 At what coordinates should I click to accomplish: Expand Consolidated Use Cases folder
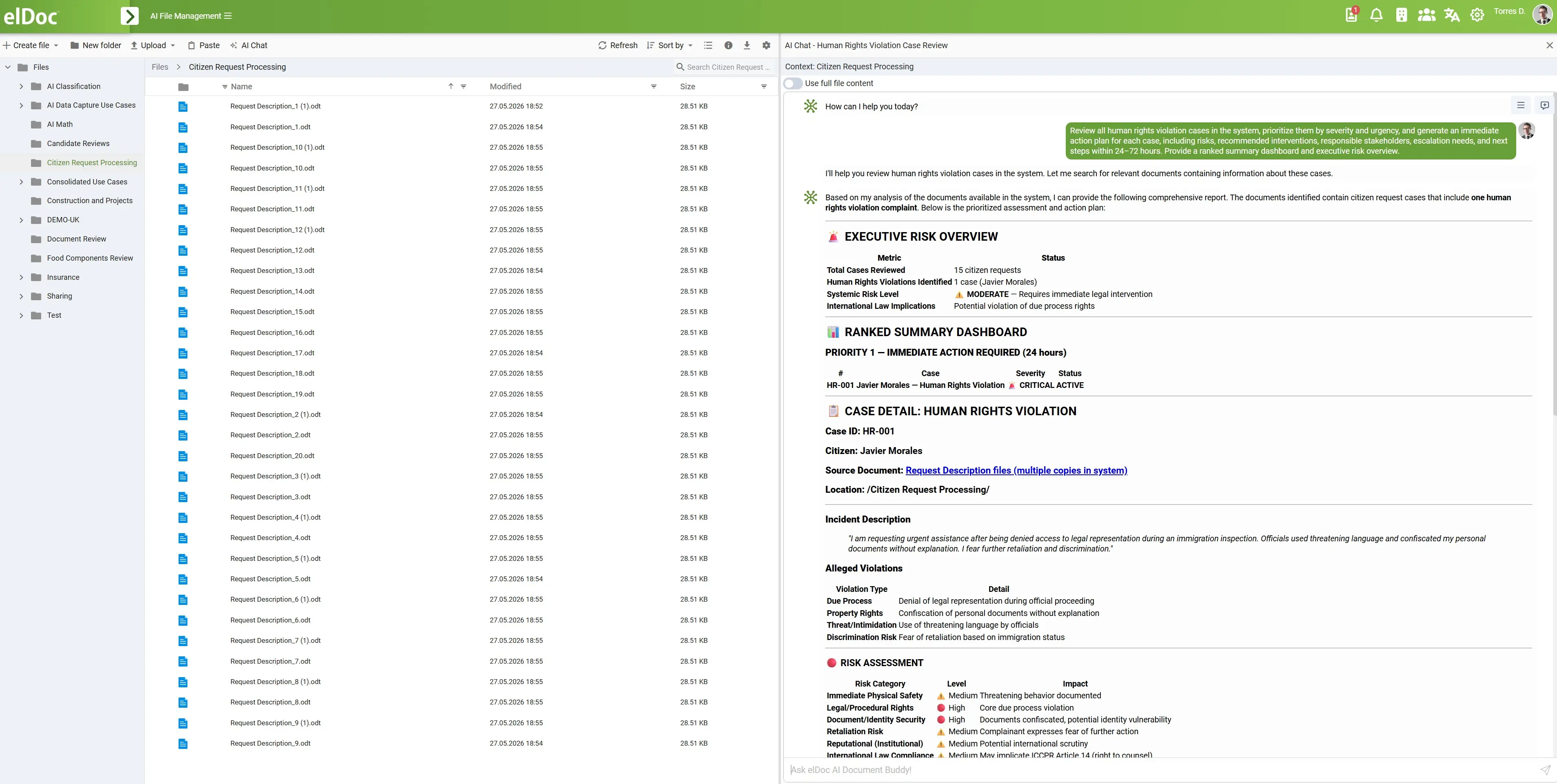coord(21,182)
